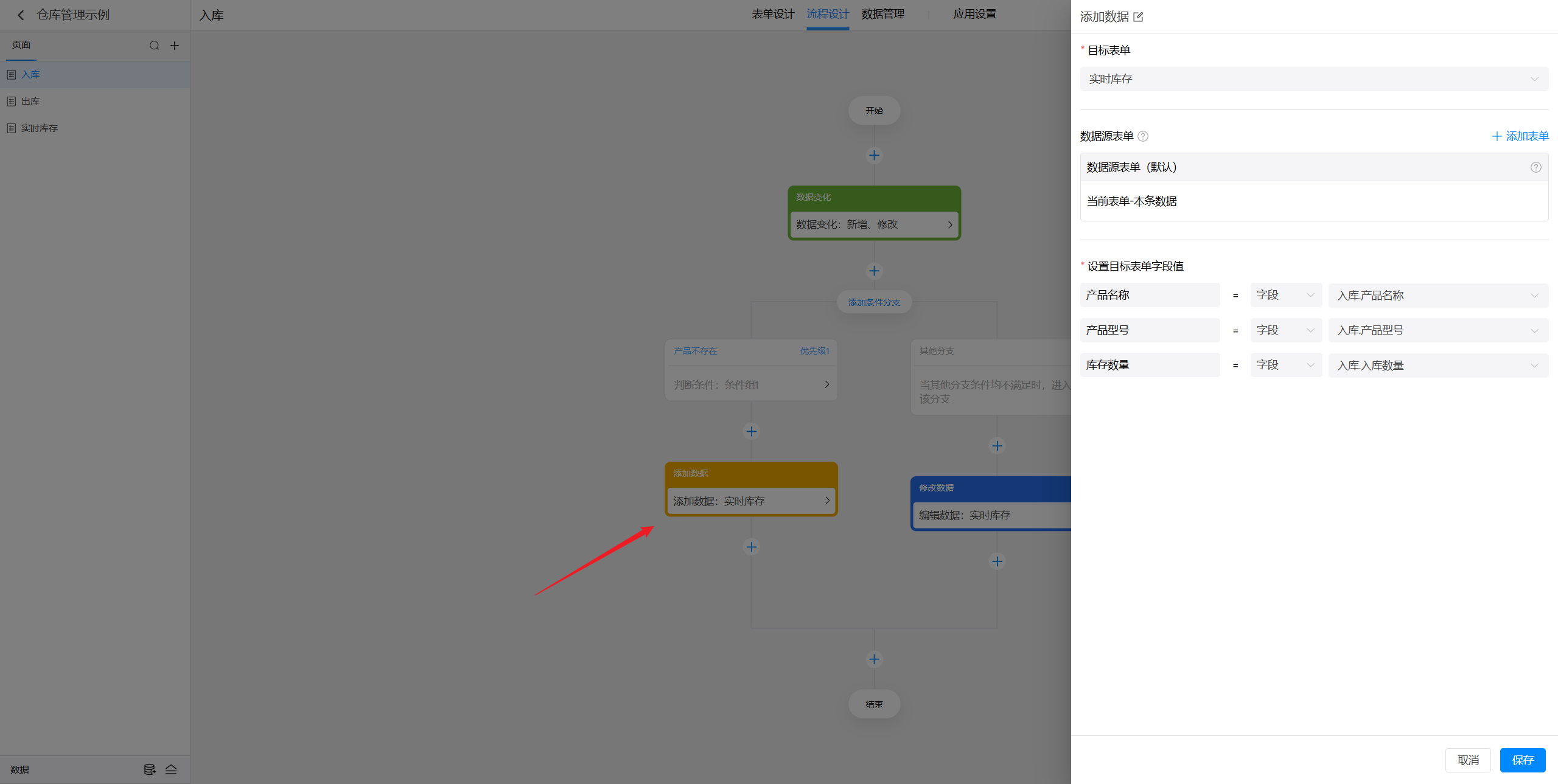Click the database icon in bottom 数据 bar

coord(149,769)
